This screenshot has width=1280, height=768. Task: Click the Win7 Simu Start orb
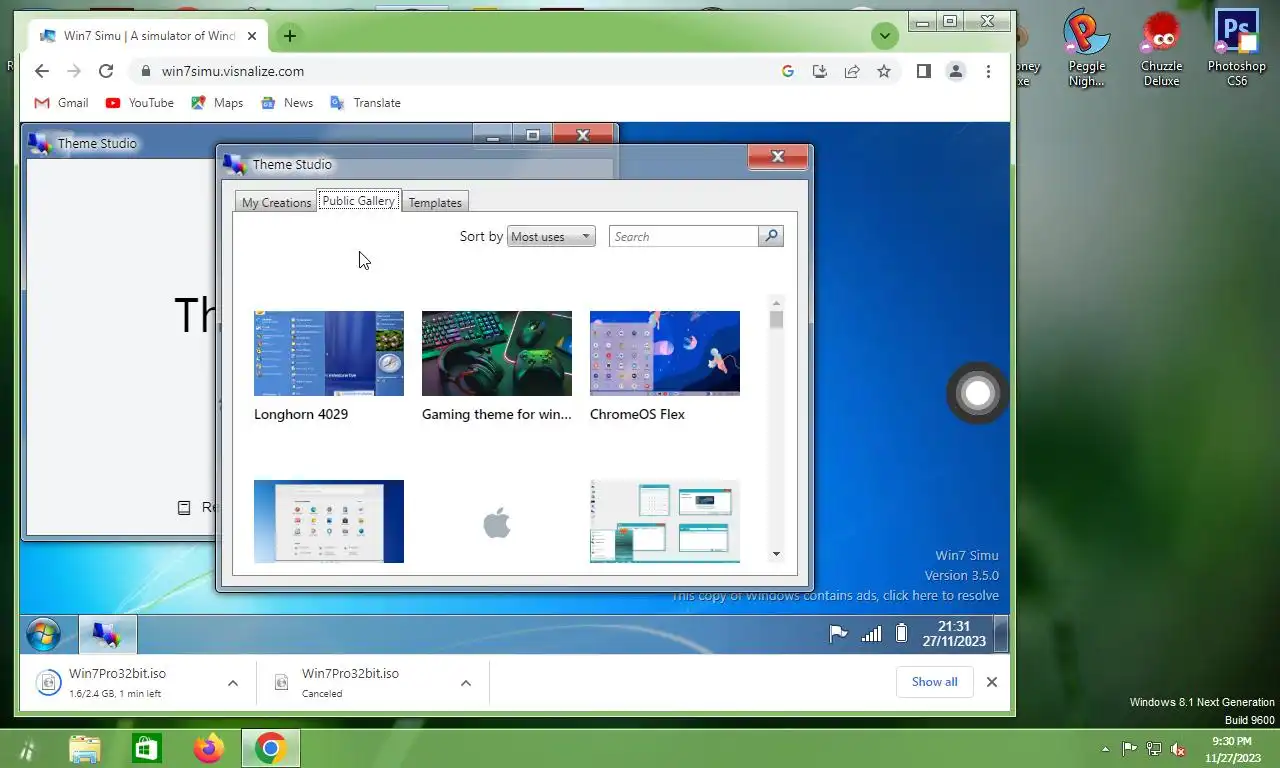click(x=43, y=634)
